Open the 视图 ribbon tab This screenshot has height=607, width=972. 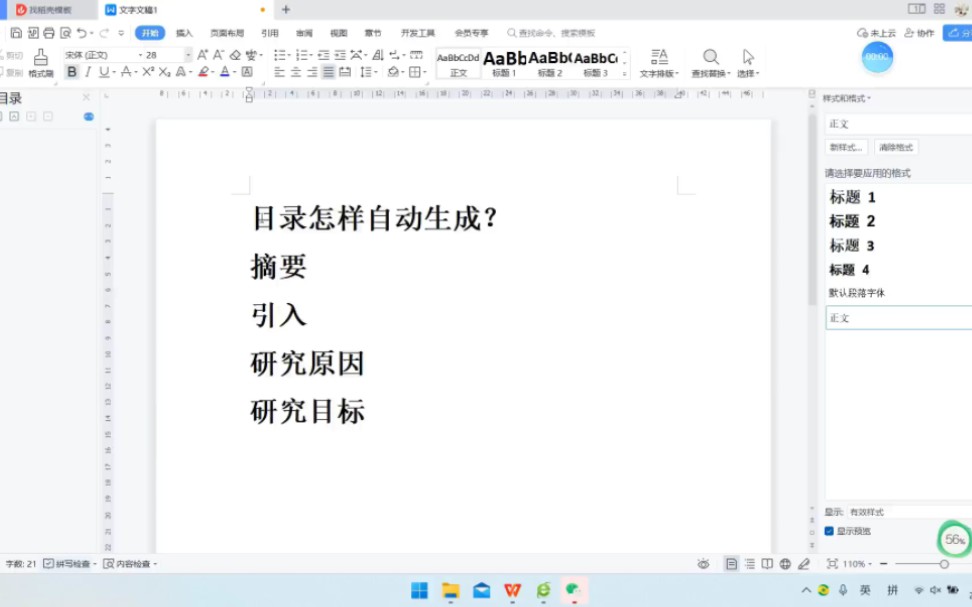(x=338, y=32)
